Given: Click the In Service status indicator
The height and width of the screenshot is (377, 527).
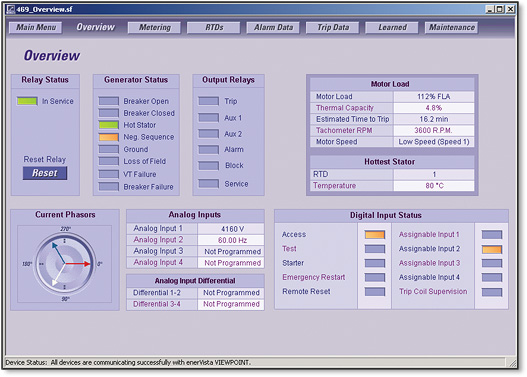Looking at the screenshot, I should [x=27, y=101].
